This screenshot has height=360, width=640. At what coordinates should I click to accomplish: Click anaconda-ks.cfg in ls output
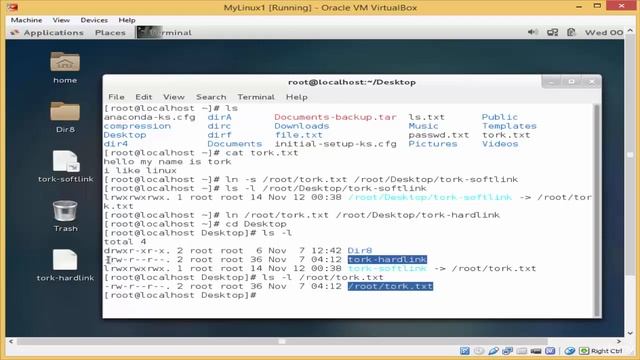coord(149,117)
